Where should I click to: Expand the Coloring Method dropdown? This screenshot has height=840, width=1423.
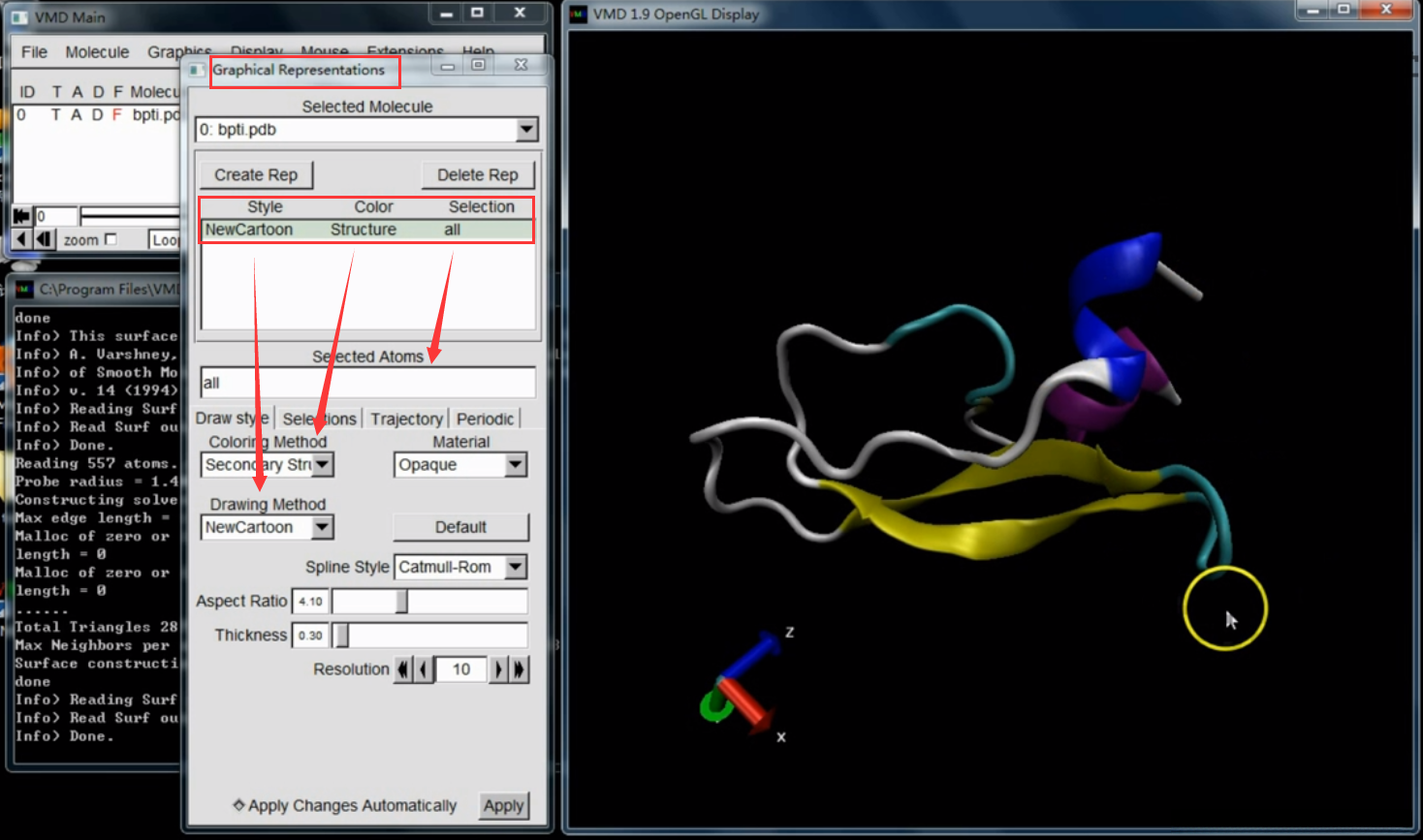323,465
